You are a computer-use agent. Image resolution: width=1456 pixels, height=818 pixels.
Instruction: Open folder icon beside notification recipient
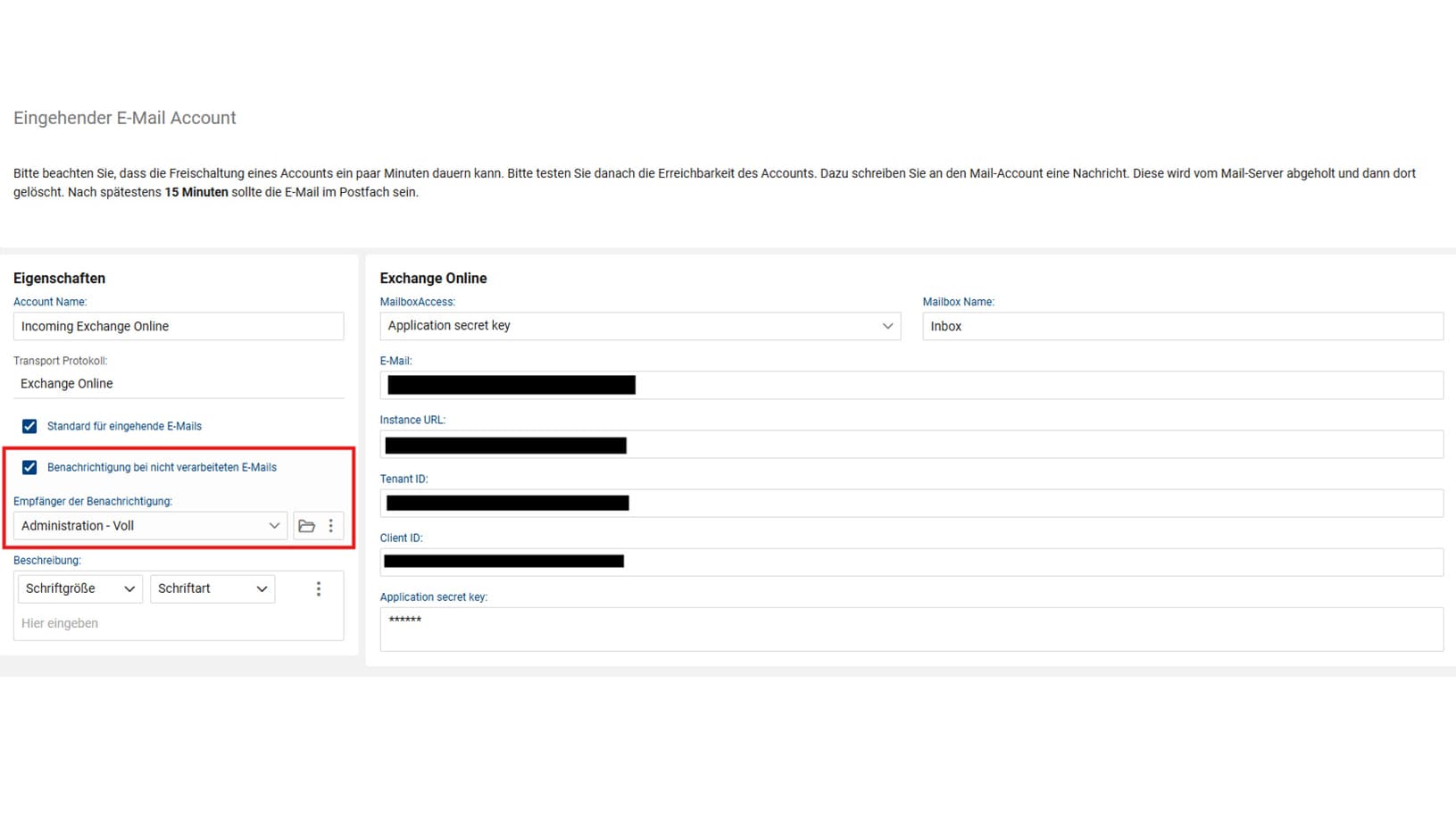(306, 526)
